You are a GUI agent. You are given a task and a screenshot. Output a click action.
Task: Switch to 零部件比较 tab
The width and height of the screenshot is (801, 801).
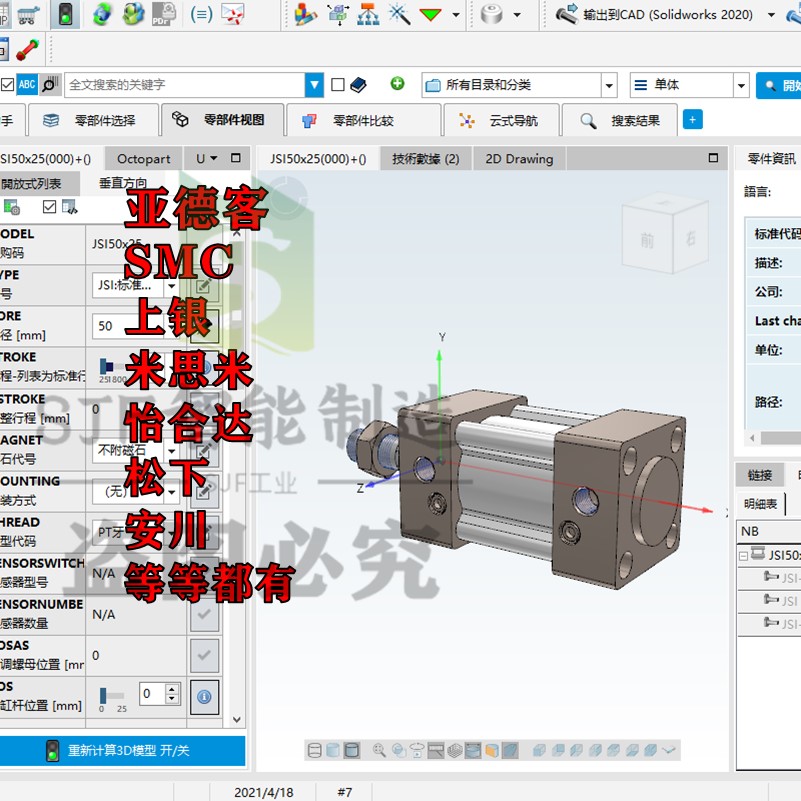[364, 121]
